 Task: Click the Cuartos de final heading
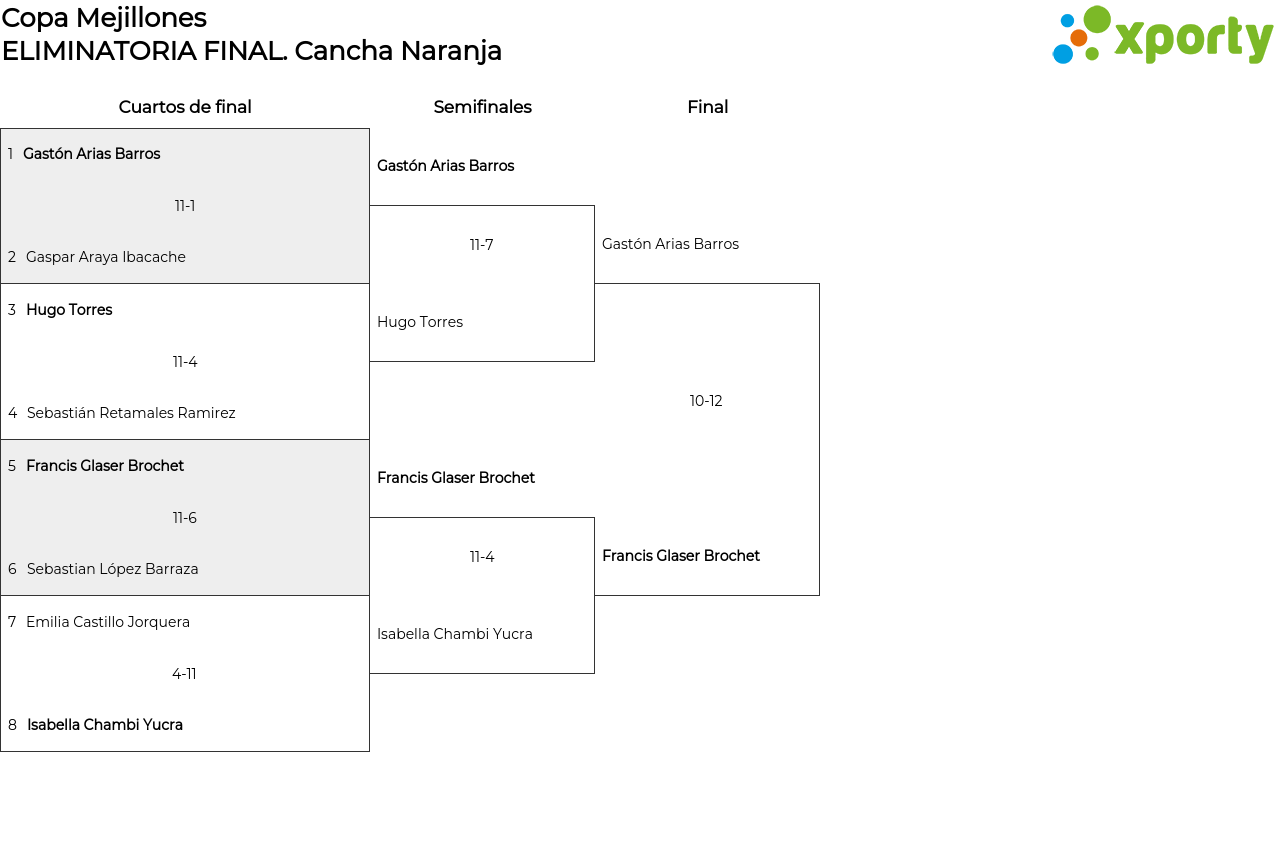coord(185,107)
